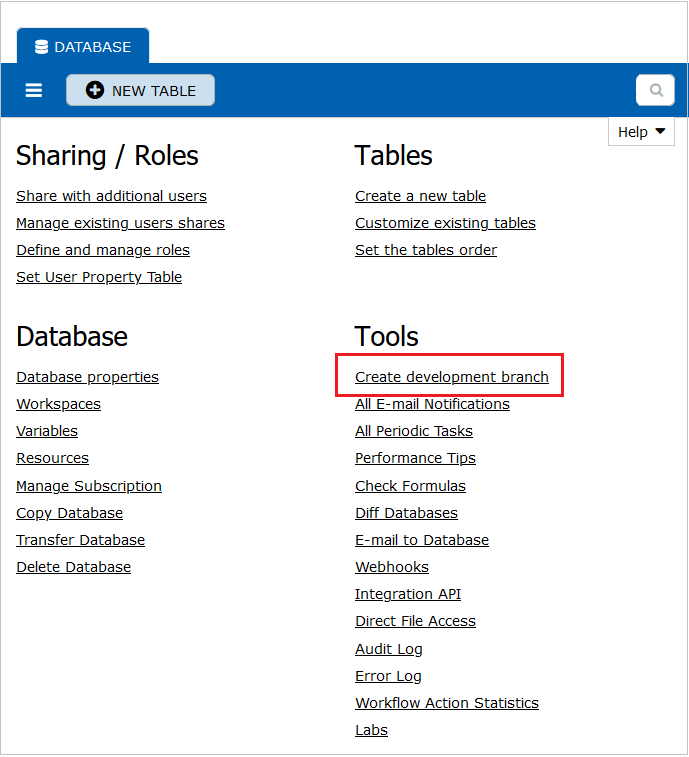
Task: Open All Periodic Tasks
Action: coord(414,431)
